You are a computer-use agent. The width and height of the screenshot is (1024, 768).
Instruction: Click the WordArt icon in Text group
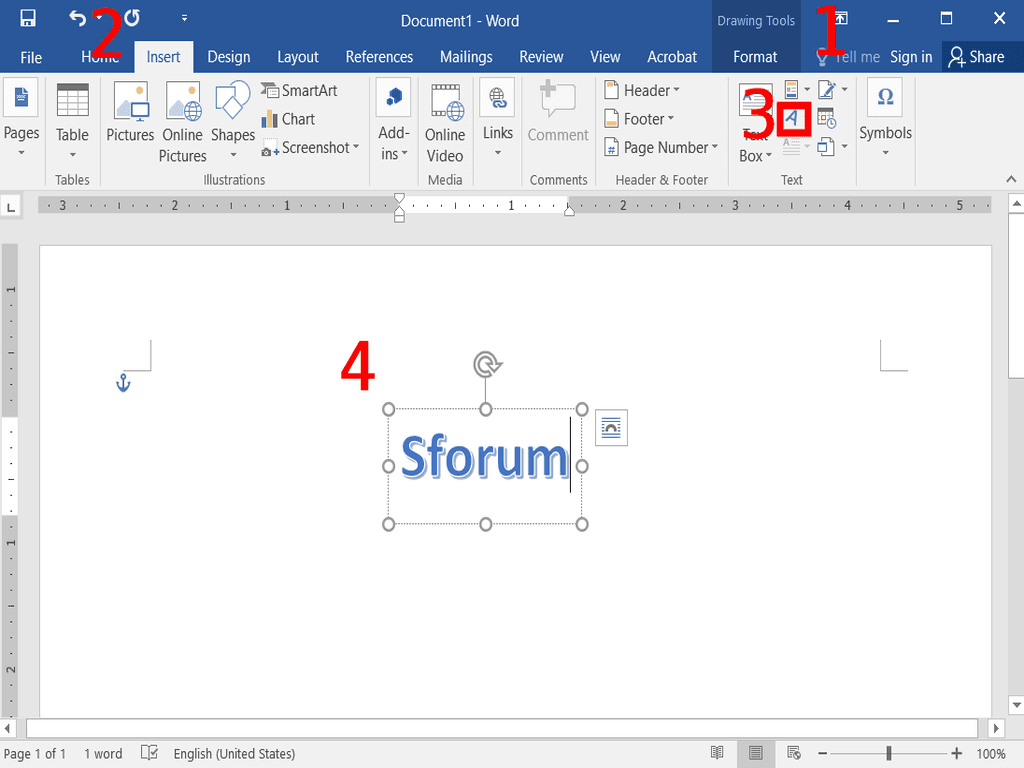(x=793, y=119)
